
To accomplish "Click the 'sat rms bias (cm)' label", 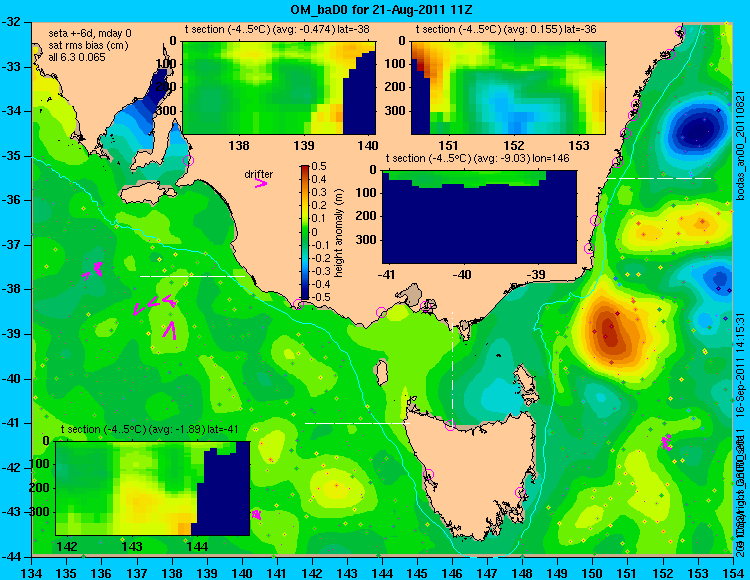I will pyautogui.click(x=88, y=46).
